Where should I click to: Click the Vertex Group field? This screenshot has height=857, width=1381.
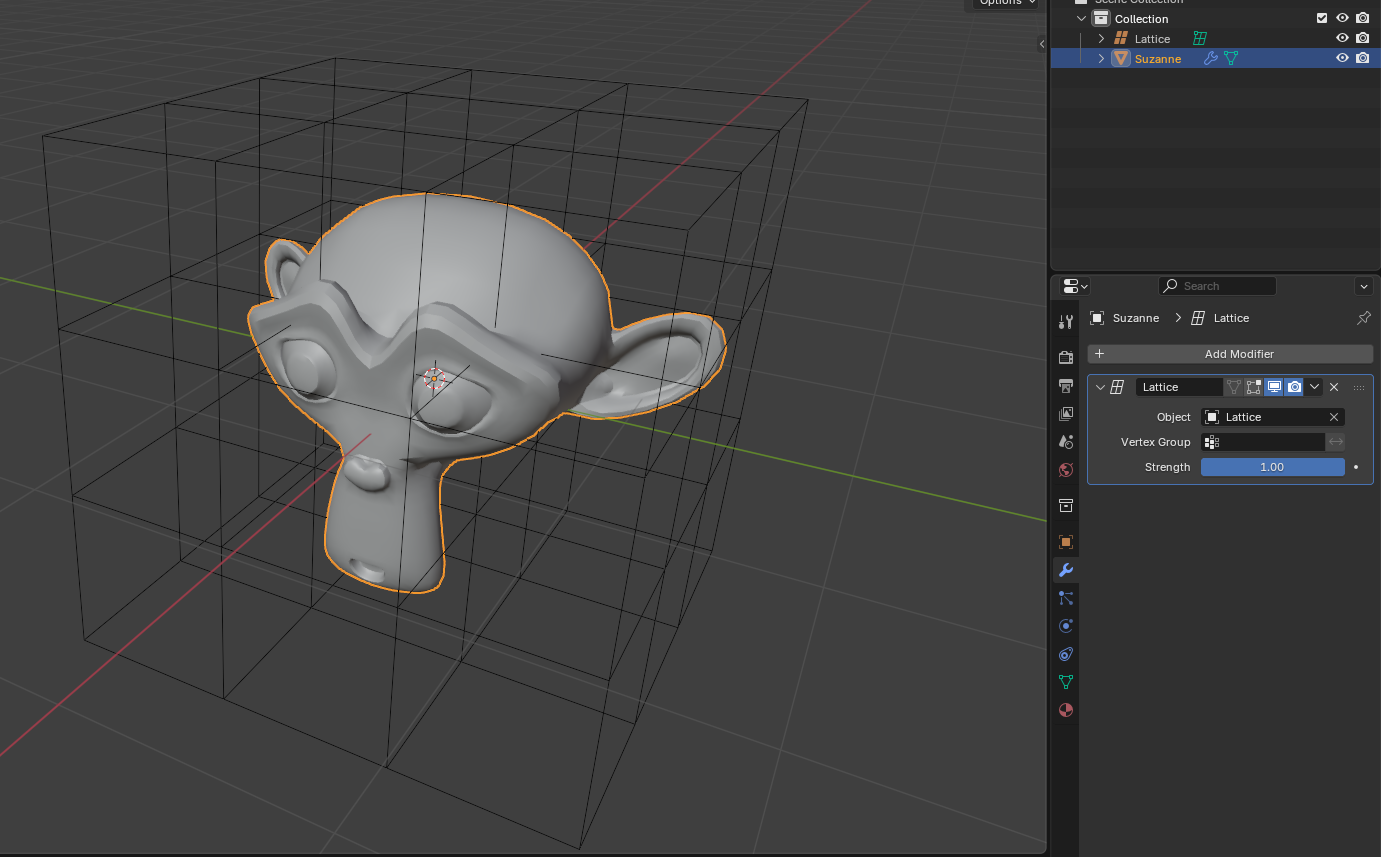tap(1263, 442)
